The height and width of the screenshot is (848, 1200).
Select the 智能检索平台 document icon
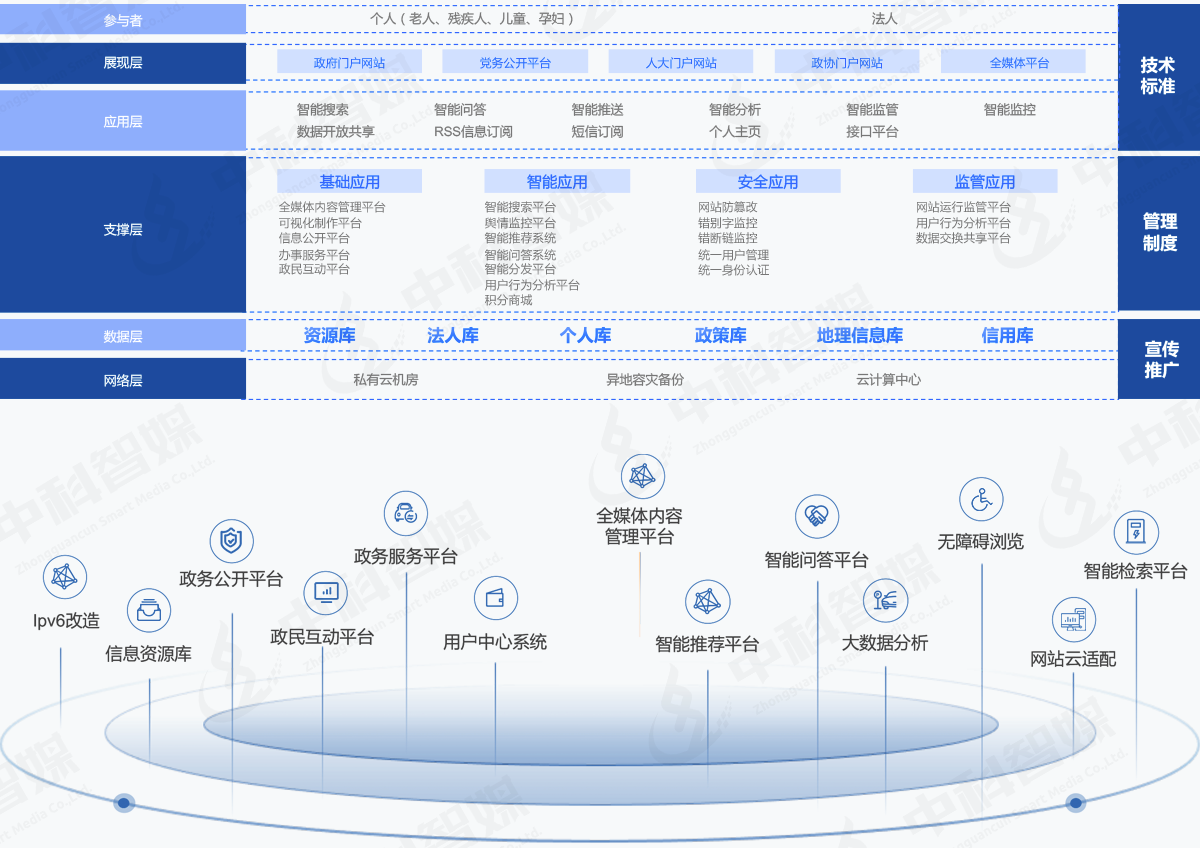coord(1136,532)
